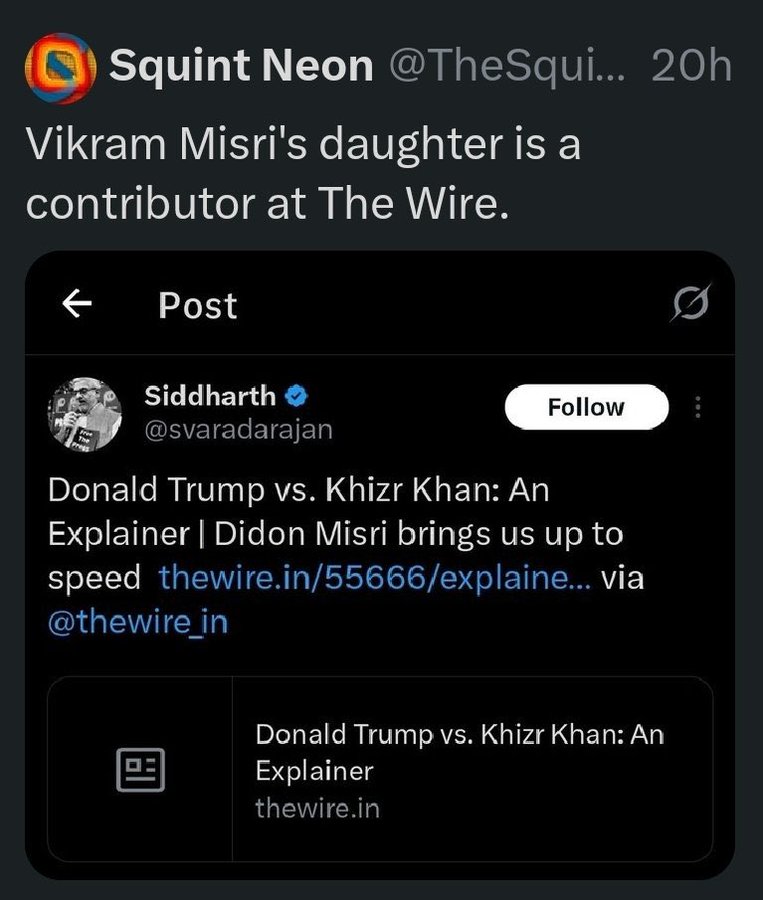763x900 pixels.
Task: Click the @thewire_in mention
Action: tap(138, 622)
